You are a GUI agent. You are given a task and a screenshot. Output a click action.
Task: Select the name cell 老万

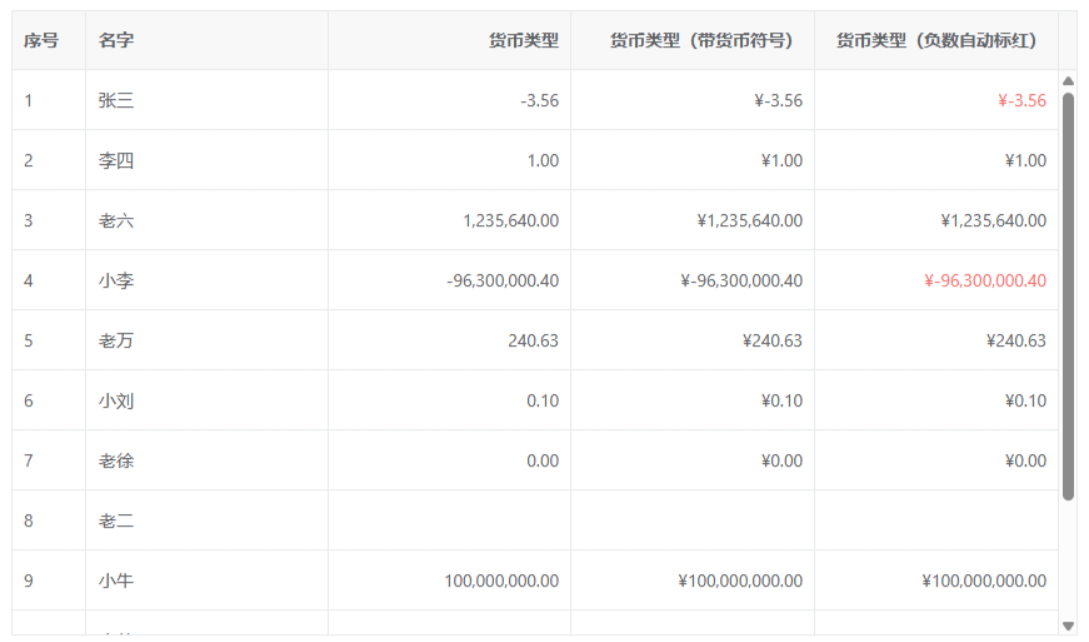tap(207, 340)
